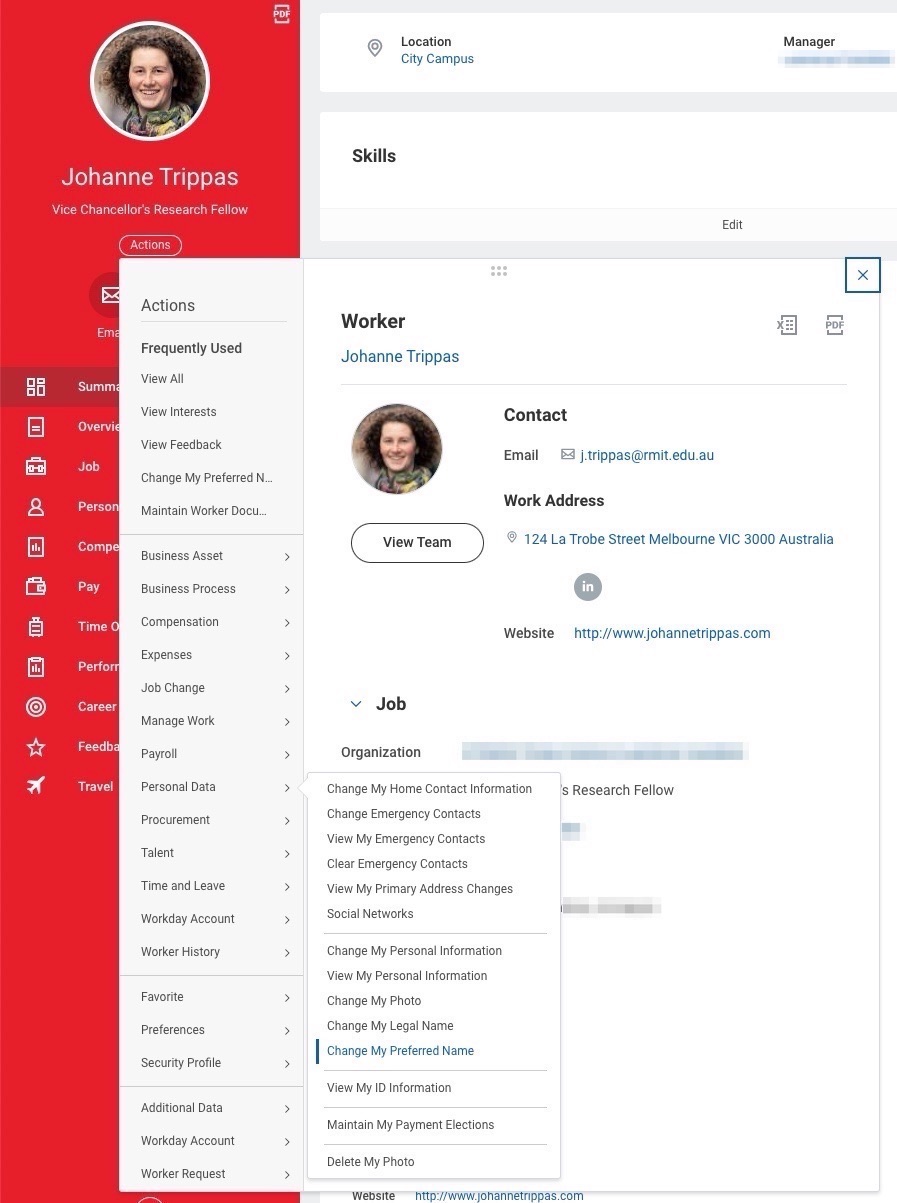Choose Change My Legal Name
The image size is (897, 1203).
click(x=390, y=1026)
